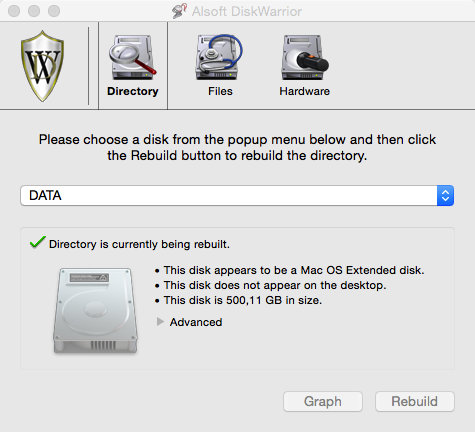Open the Directory magnifying glass disk icon
475x432 pixels.
pyautogui.click(x=133, y=57)
